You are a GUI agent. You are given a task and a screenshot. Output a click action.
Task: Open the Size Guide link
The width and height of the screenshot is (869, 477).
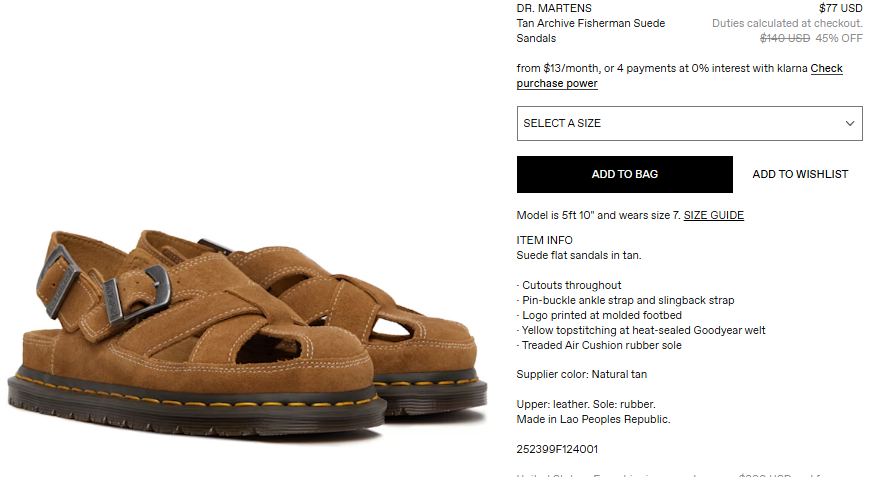coord(713,216)
